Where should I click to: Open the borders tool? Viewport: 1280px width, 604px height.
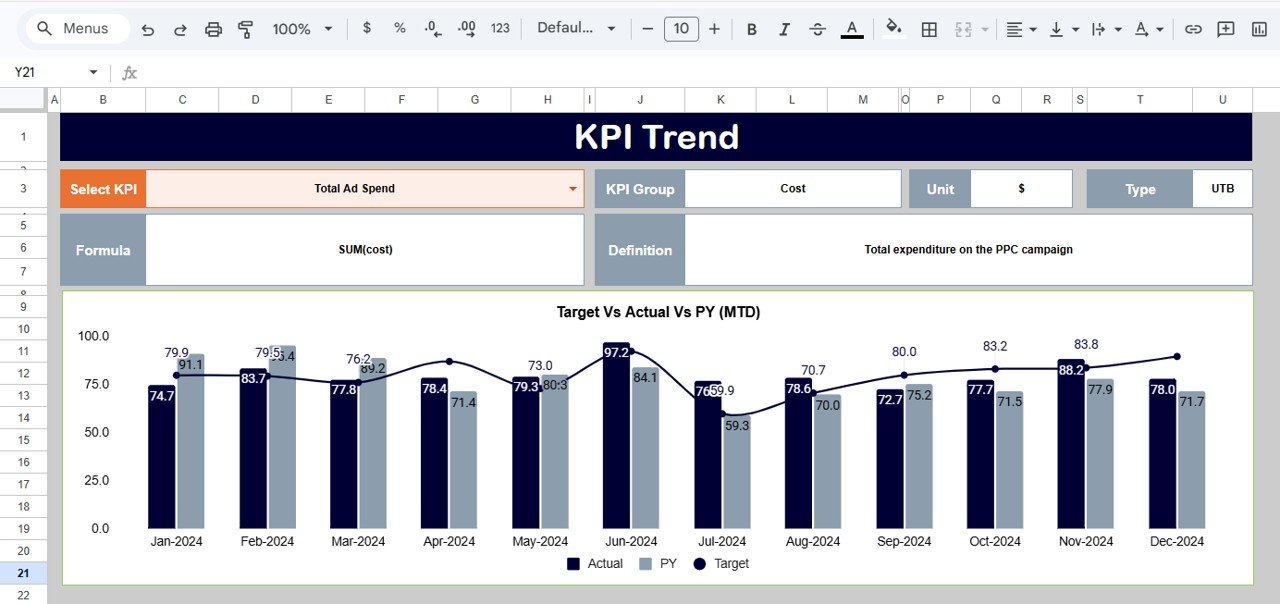928,29
